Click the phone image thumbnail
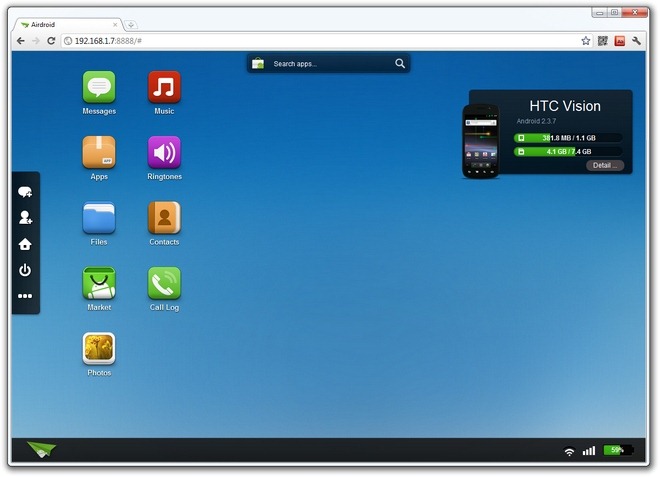 (x=481, y=141)
